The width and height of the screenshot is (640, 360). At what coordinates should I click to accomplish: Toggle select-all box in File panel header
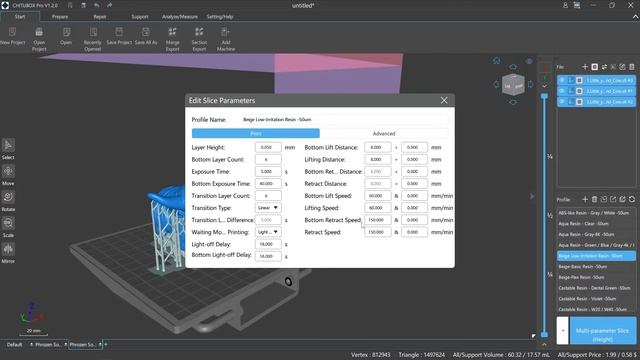594,67
